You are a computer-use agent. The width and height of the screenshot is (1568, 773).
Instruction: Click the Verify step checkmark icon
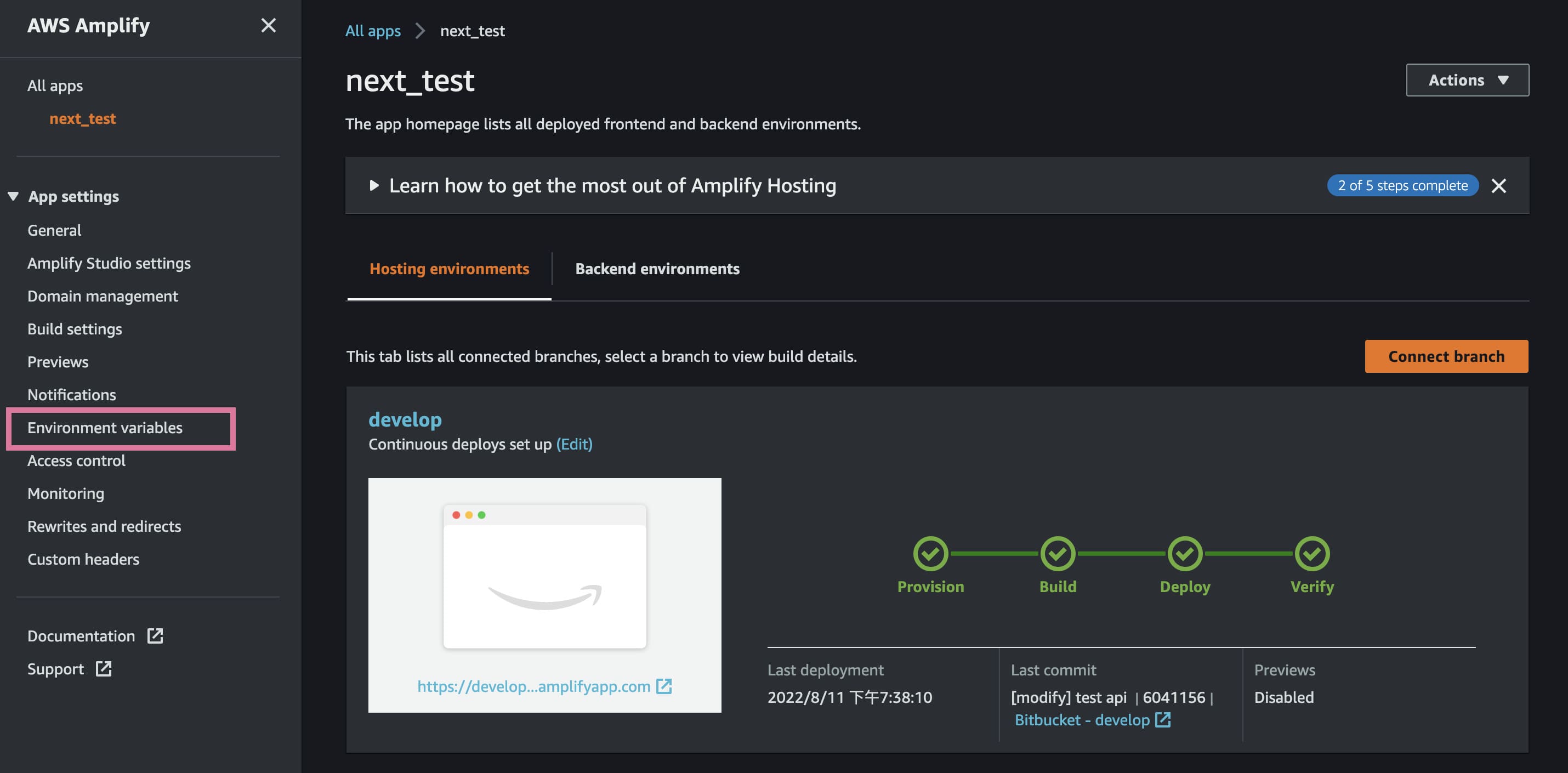pyautogui.click(x=1312, y=553)
